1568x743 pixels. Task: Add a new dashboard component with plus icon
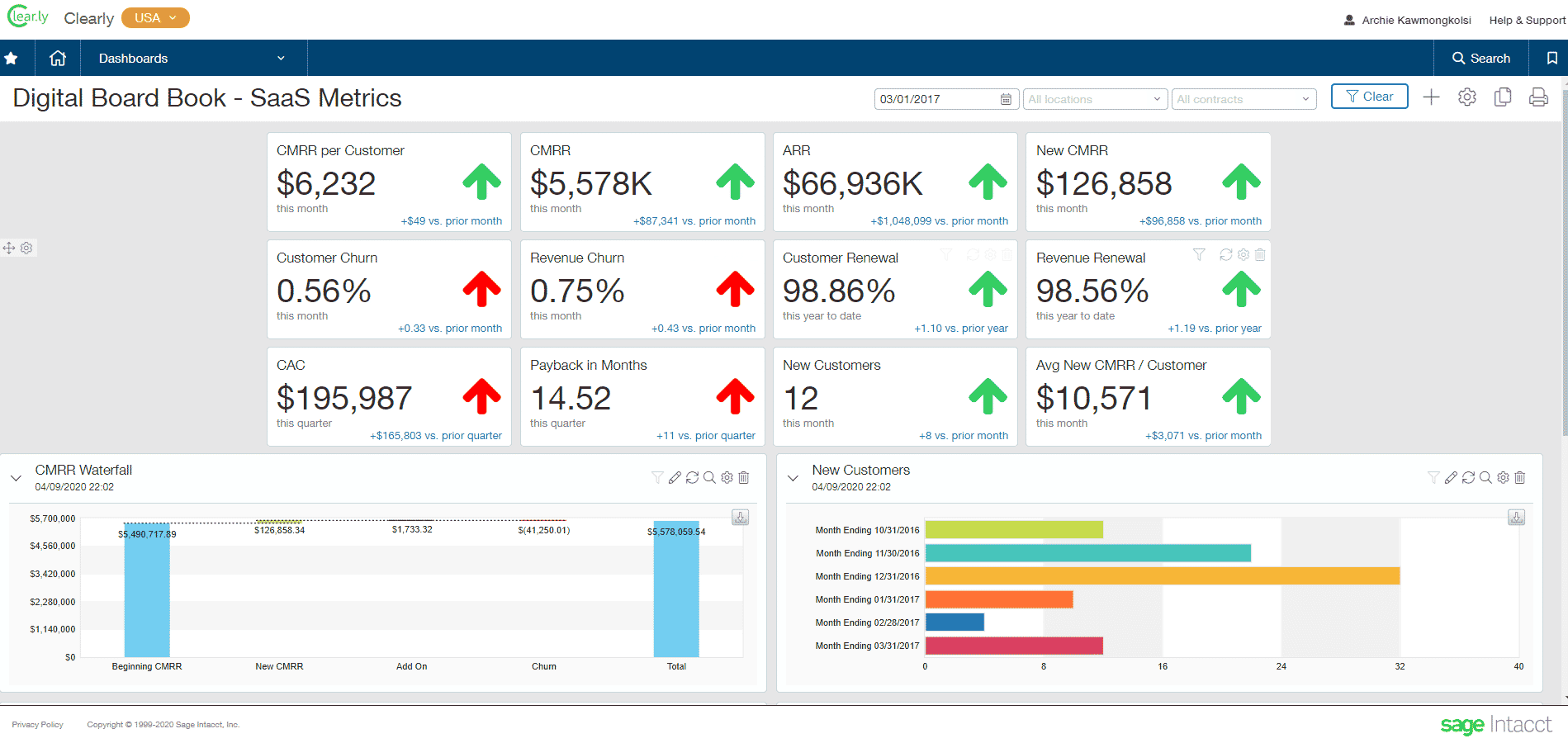1431,97
